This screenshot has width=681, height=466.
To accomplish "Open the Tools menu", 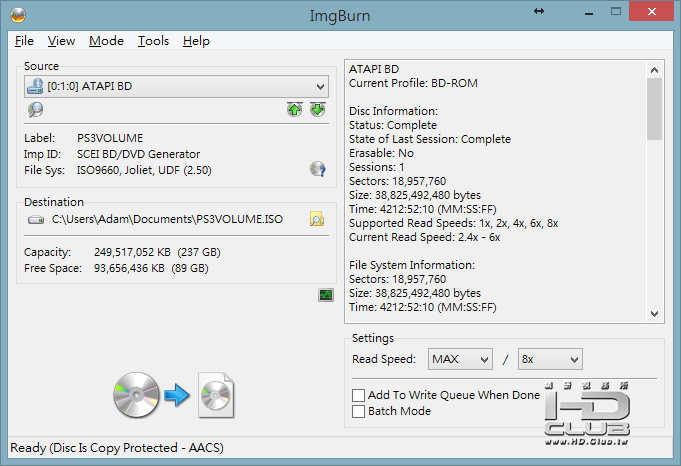I will pyautogui.click(x=153, y=41).
